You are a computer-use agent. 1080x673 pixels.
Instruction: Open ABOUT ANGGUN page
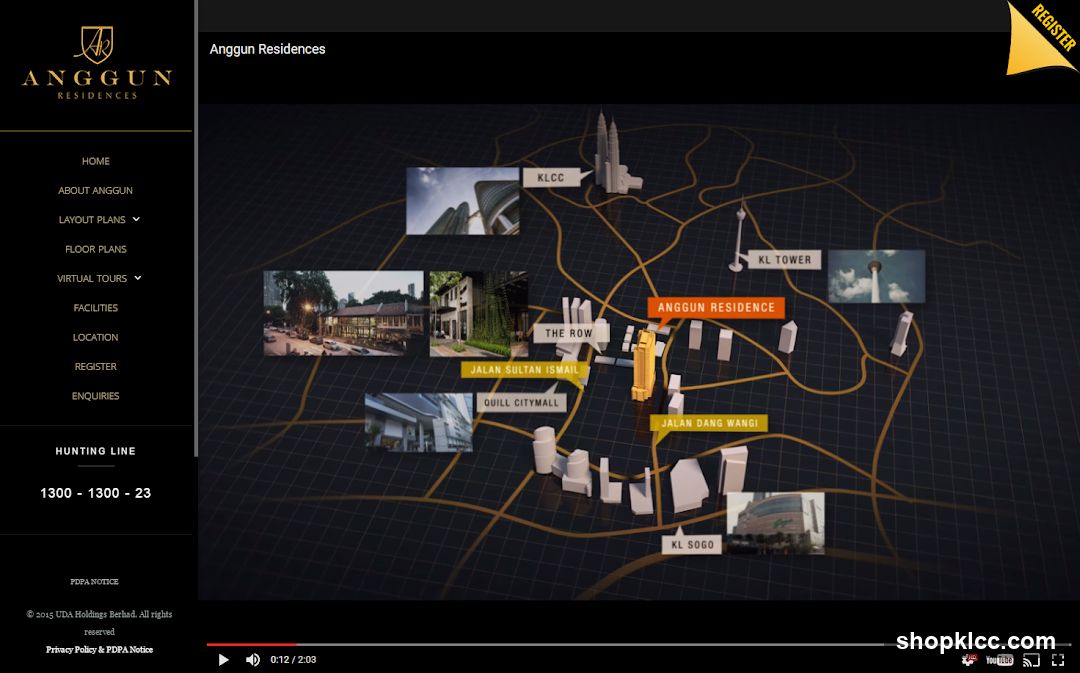96,190
